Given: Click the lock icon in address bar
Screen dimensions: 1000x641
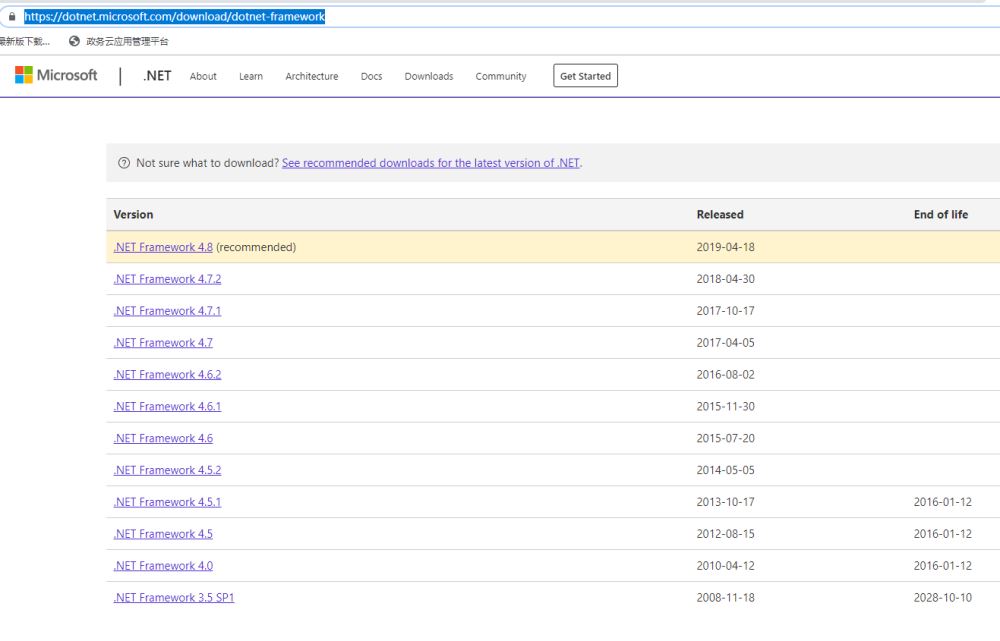Looking at the screenshot, I should [12, 17].
